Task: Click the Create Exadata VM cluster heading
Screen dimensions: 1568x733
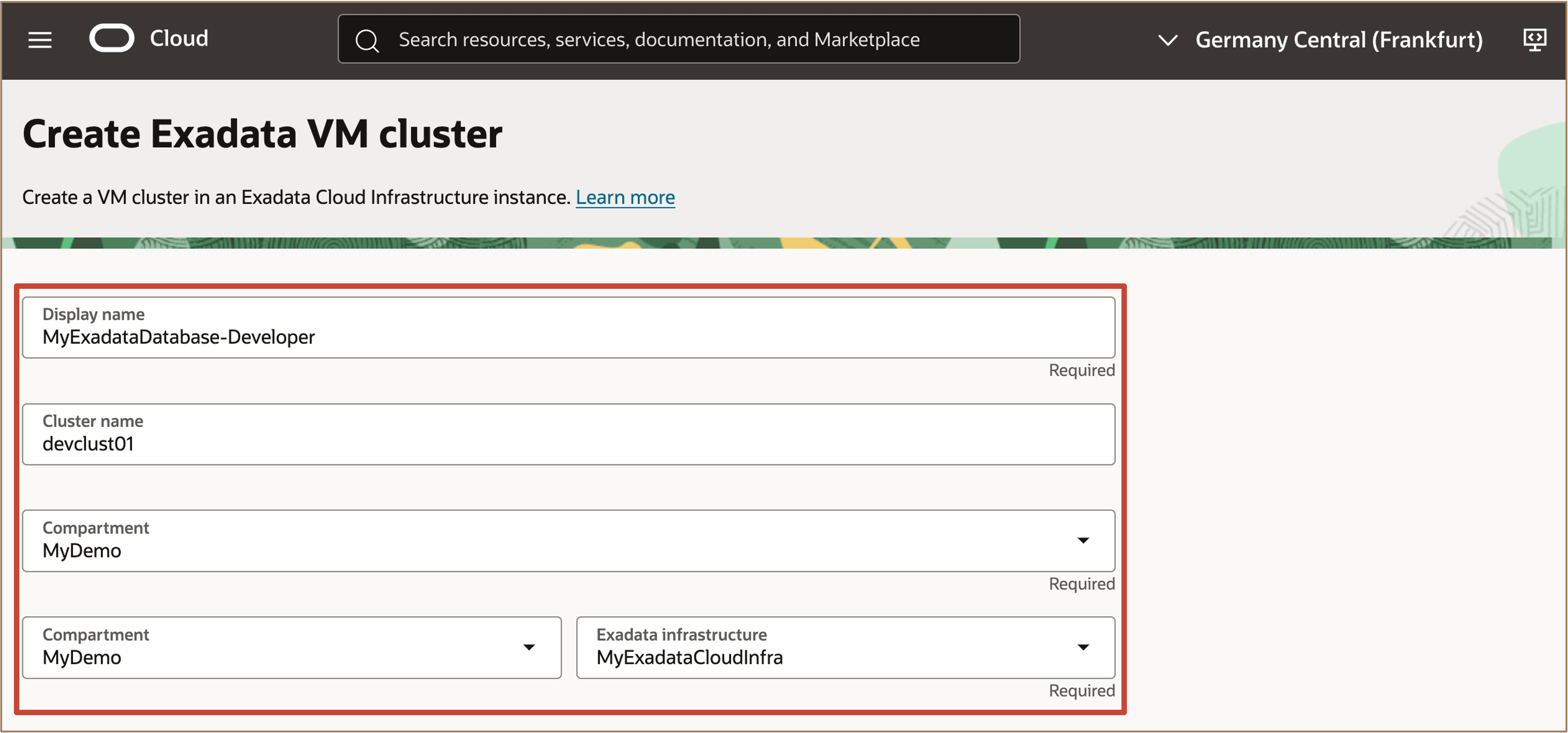Action: point(262,134)
